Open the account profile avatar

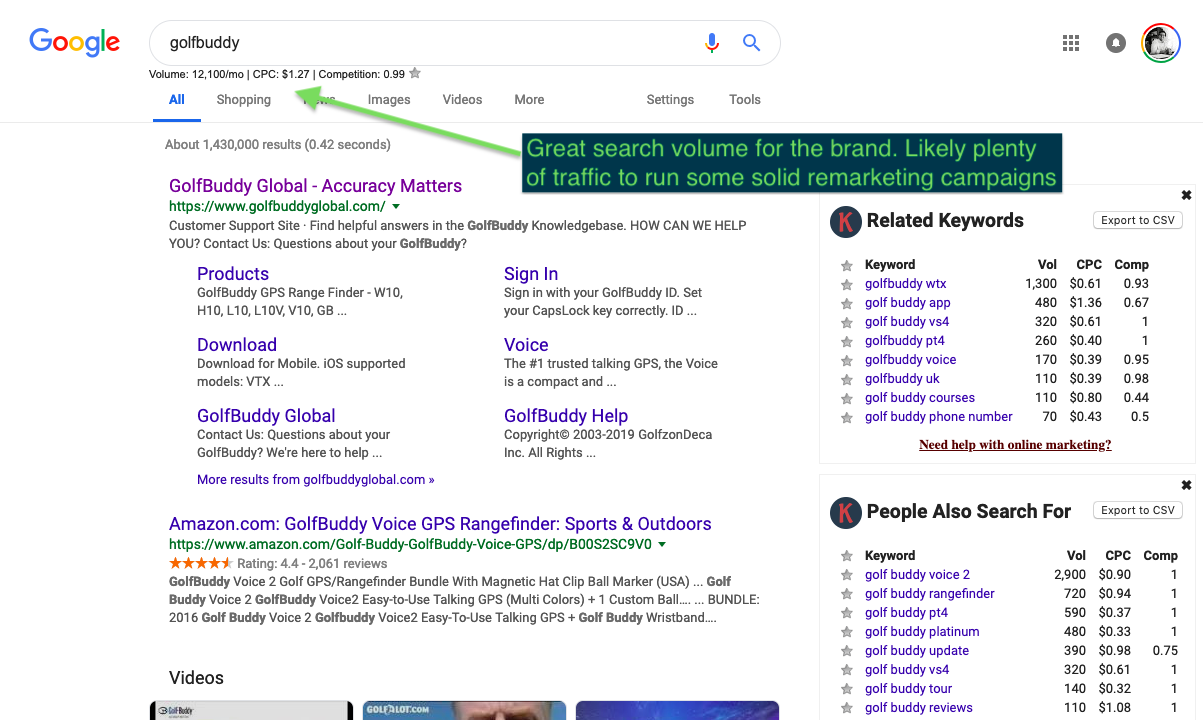click(x=1162, y=43)
